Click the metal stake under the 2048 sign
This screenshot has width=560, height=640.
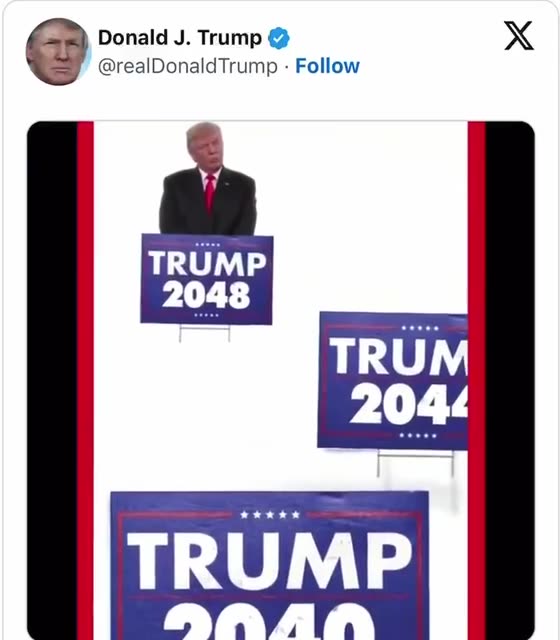[x=205, y=333]
